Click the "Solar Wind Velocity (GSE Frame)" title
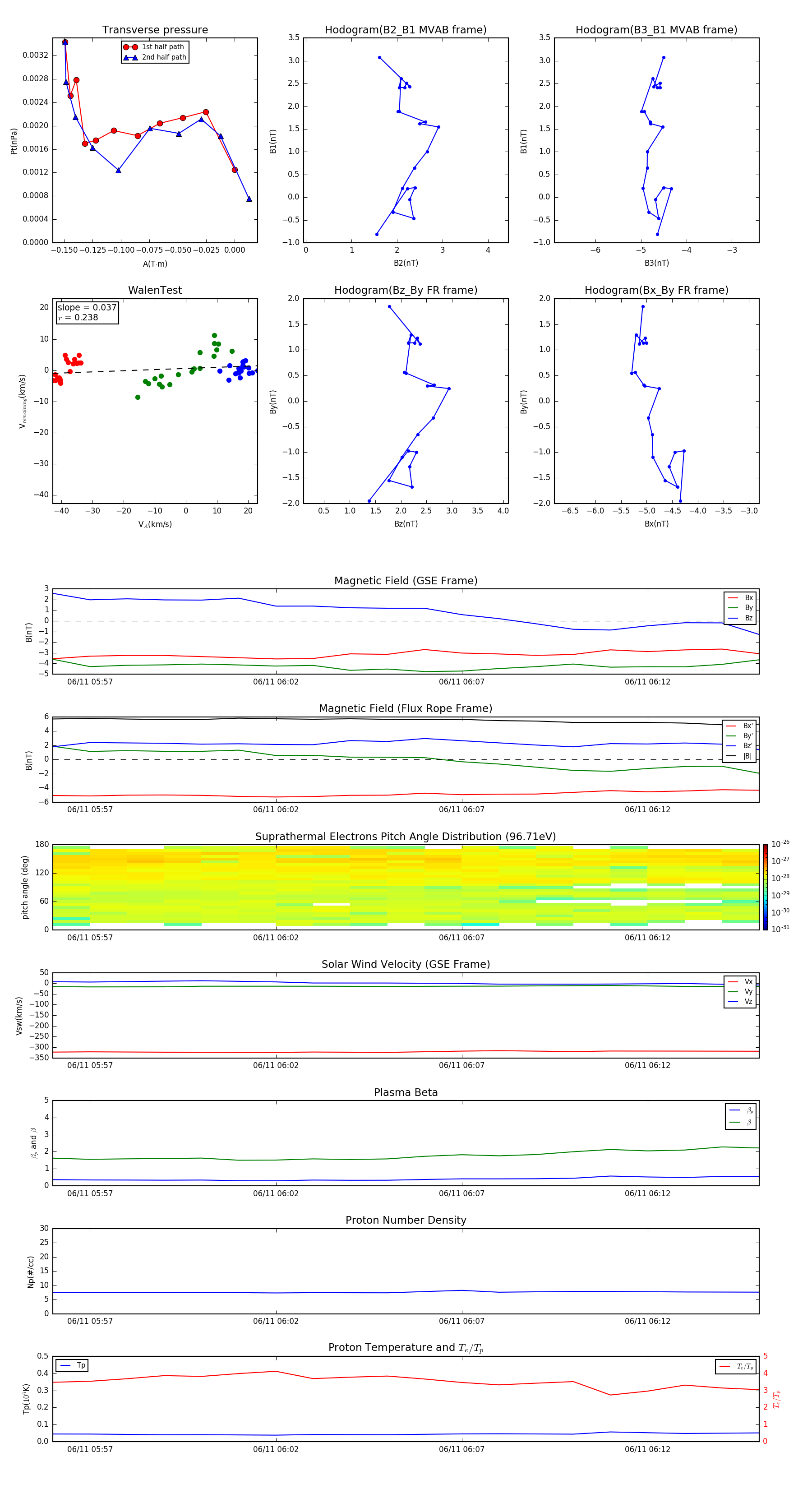This screenshot has width=812, height=1489. pyautogui.click(x=406, y=965)
